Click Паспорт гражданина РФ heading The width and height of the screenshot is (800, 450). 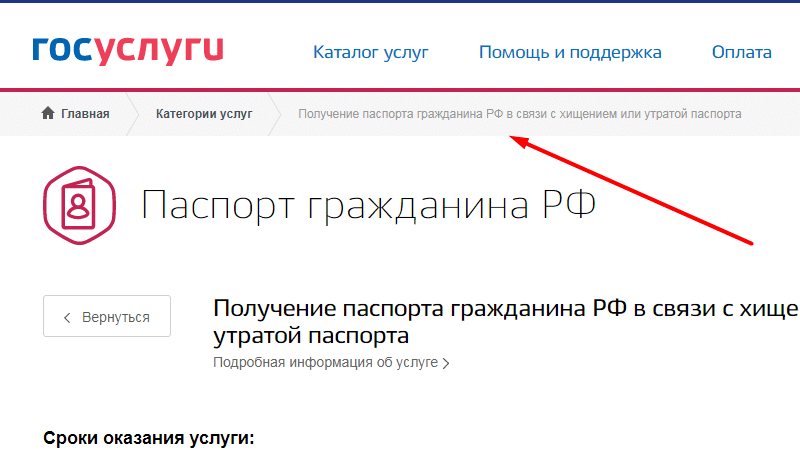pyautogui.click(x=368, y=205)
